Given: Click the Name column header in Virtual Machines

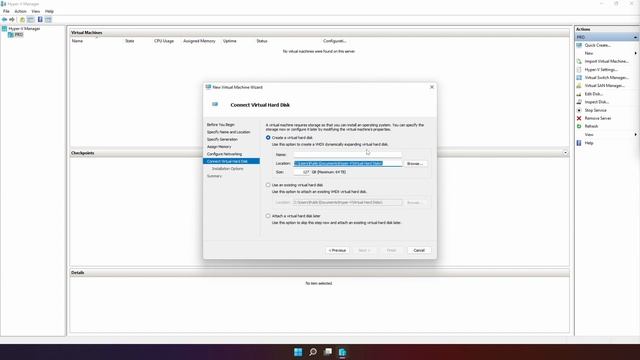Looking at the screenshot, I should [77, 41].
